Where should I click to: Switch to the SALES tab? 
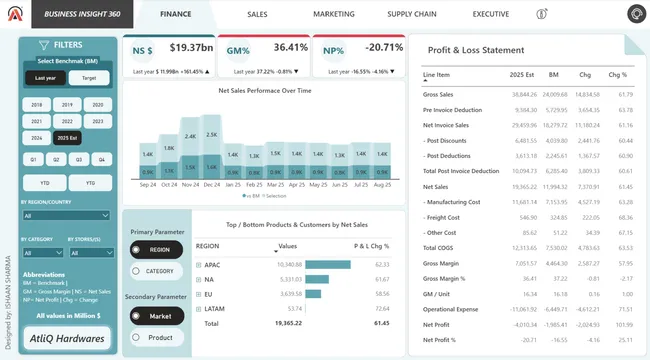coord(257,14)
